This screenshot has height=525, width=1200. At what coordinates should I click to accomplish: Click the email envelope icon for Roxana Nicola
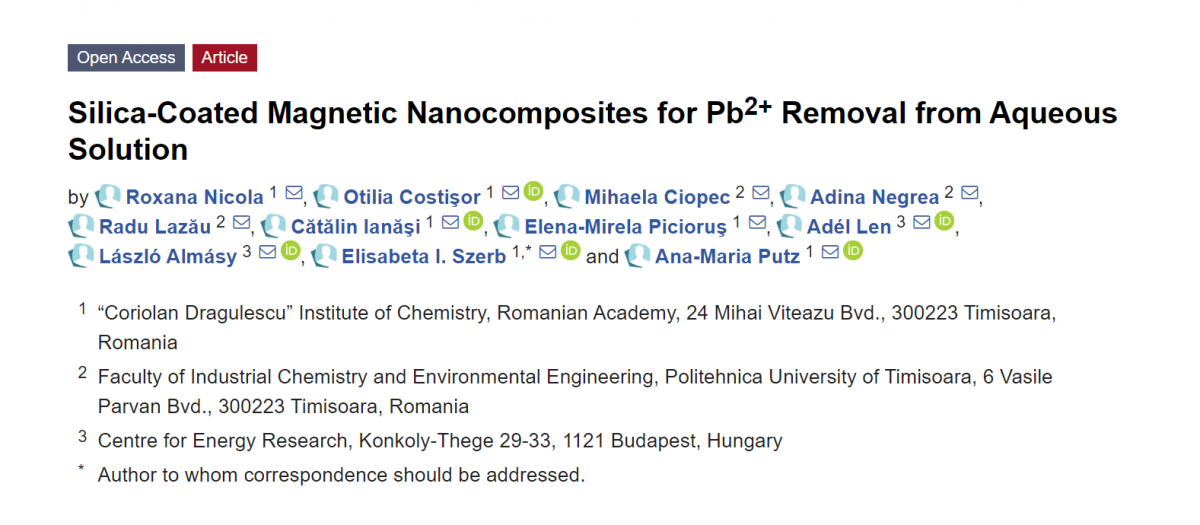tap(294, 193)
